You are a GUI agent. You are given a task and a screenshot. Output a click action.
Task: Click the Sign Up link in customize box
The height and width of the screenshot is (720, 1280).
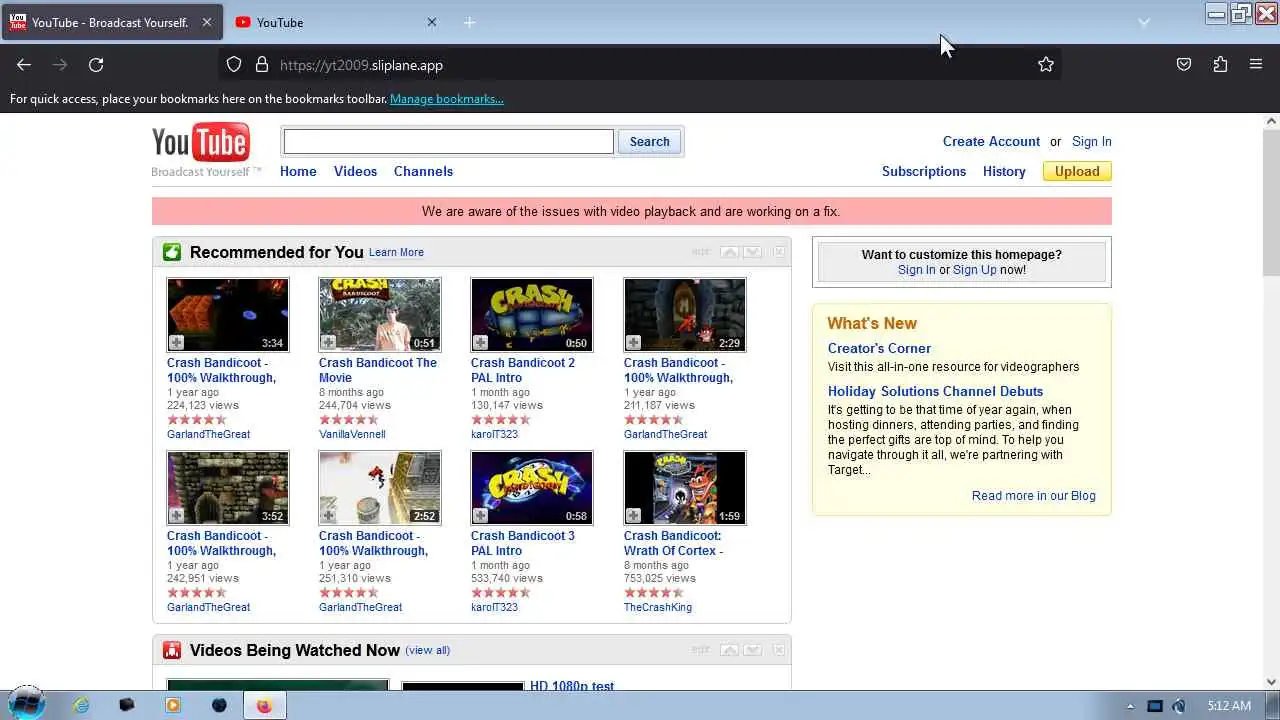[x=975, y=270]
